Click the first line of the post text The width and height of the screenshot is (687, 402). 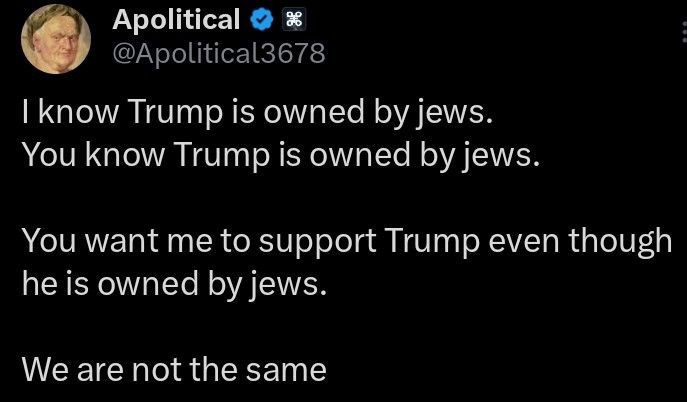tap(257, 114)
